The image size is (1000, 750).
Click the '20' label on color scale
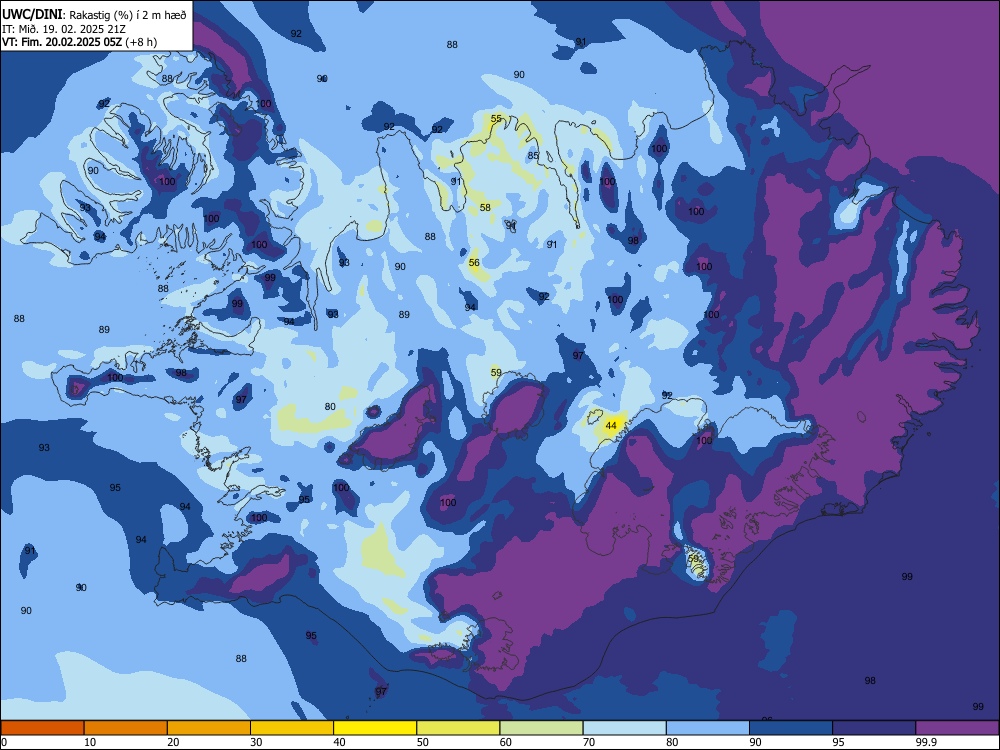coord(173,742)
